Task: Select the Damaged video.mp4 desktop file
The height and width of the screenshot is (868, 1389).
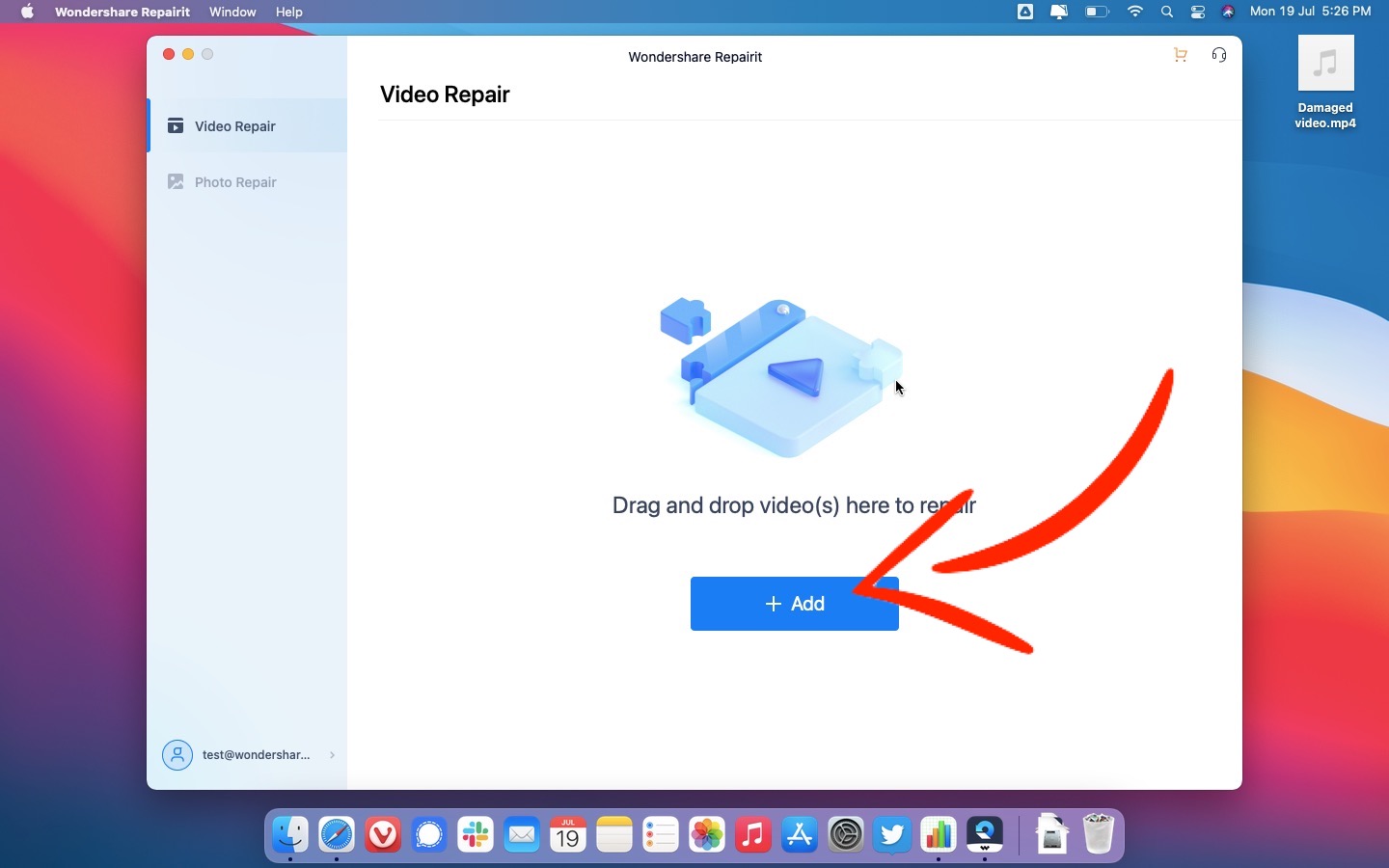Action: 1326,82
